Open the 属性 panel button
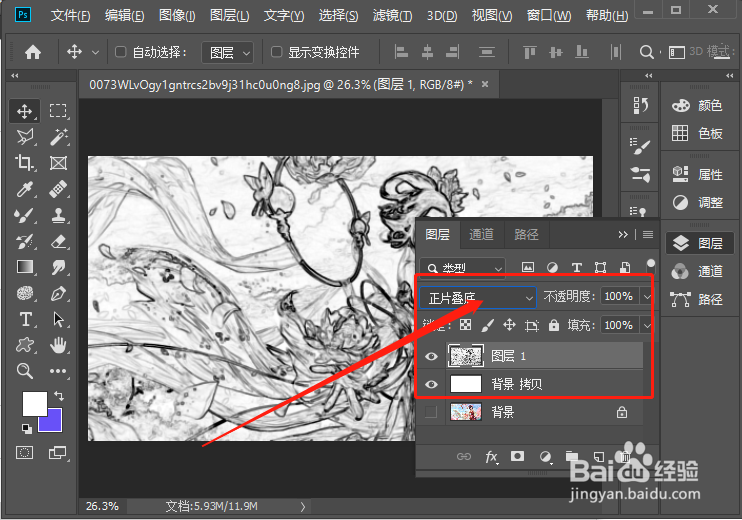 698,175
